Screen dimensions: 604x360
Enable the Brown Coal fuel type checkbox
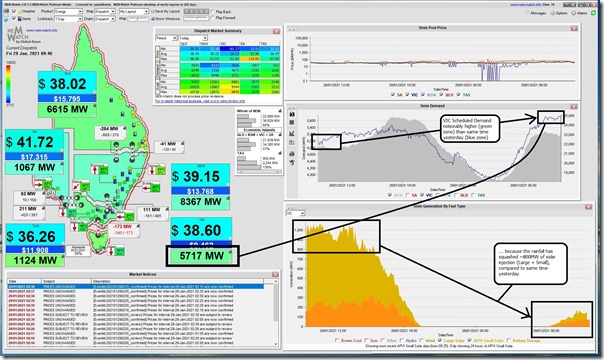(x=337, y=340)
